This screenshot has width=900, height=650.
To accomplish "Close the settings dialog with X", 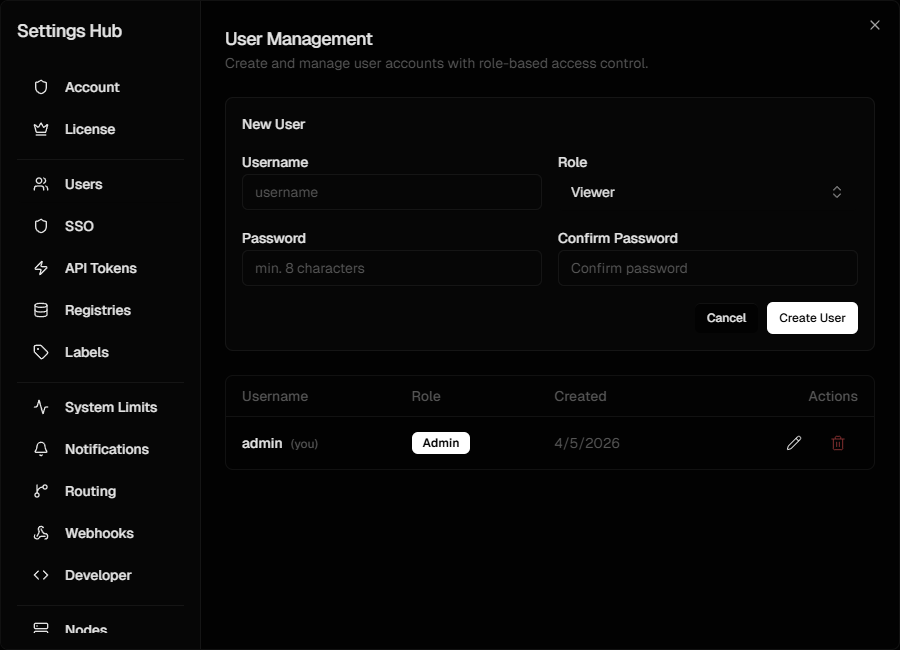I will click(x=875, y=25).
